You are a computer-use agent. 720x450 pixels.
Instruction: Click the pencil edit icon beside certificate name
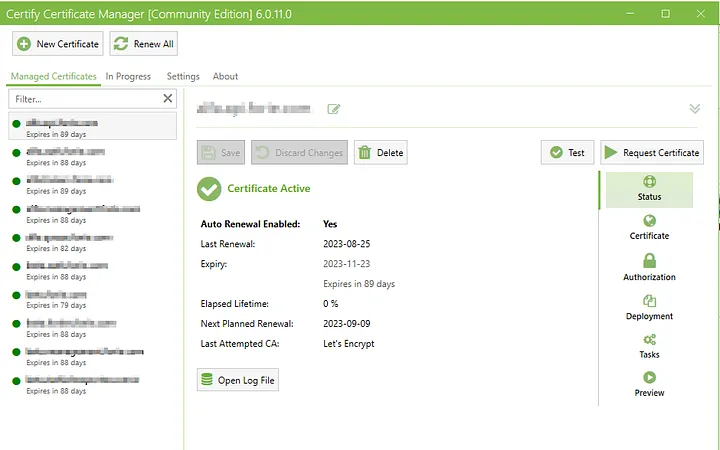(334, 109)
